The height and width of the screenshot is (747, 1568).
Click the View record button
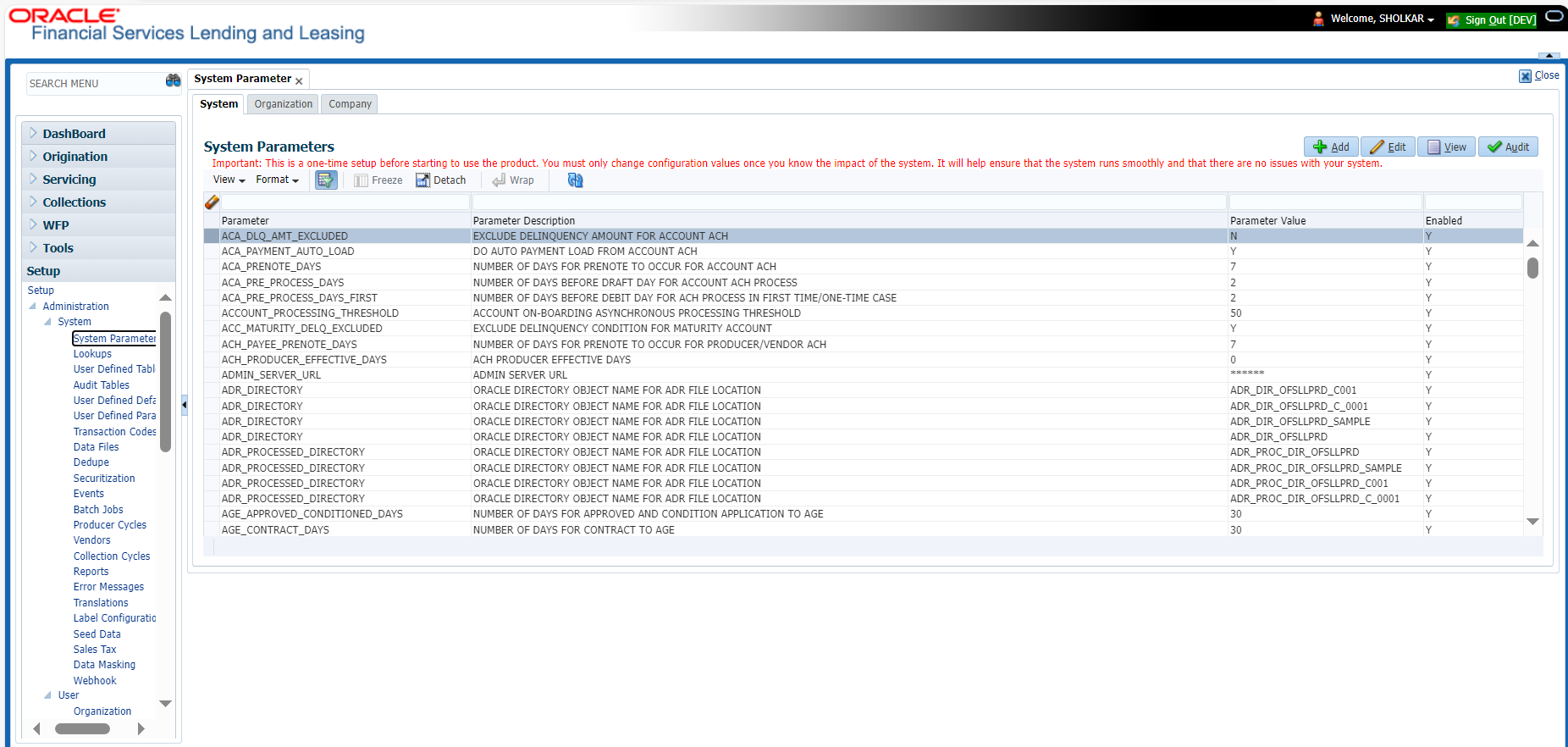[1446, 147]
